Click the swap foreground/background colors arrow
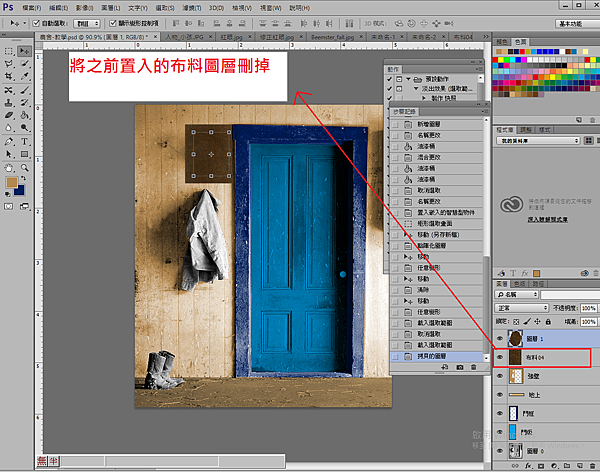The height and width of the screenshot is (472, 600). 24,178
